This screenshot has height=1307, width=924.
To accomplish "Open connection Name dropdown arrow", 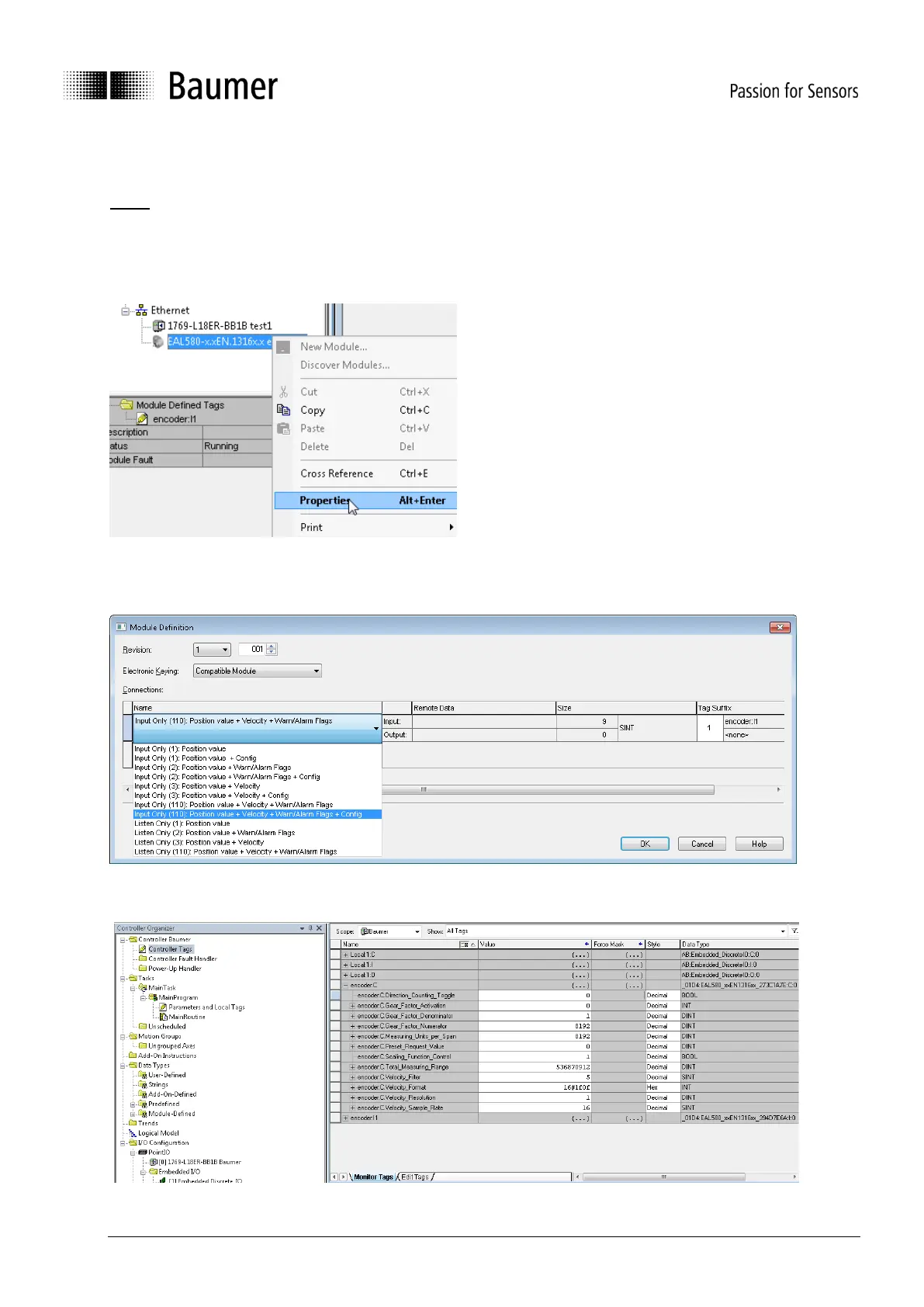I will coord(376,728).
